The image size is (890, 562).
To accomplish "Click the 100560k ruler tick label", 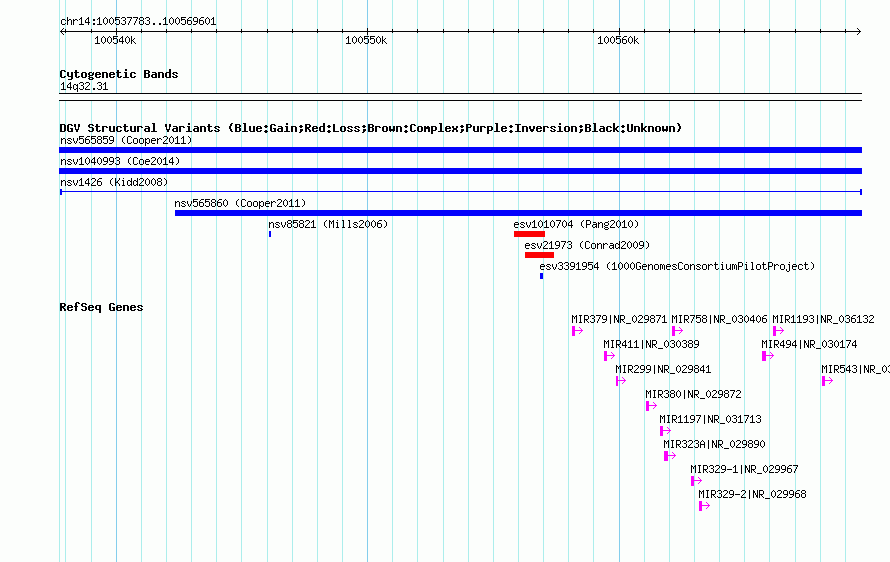I will point(618,40).
